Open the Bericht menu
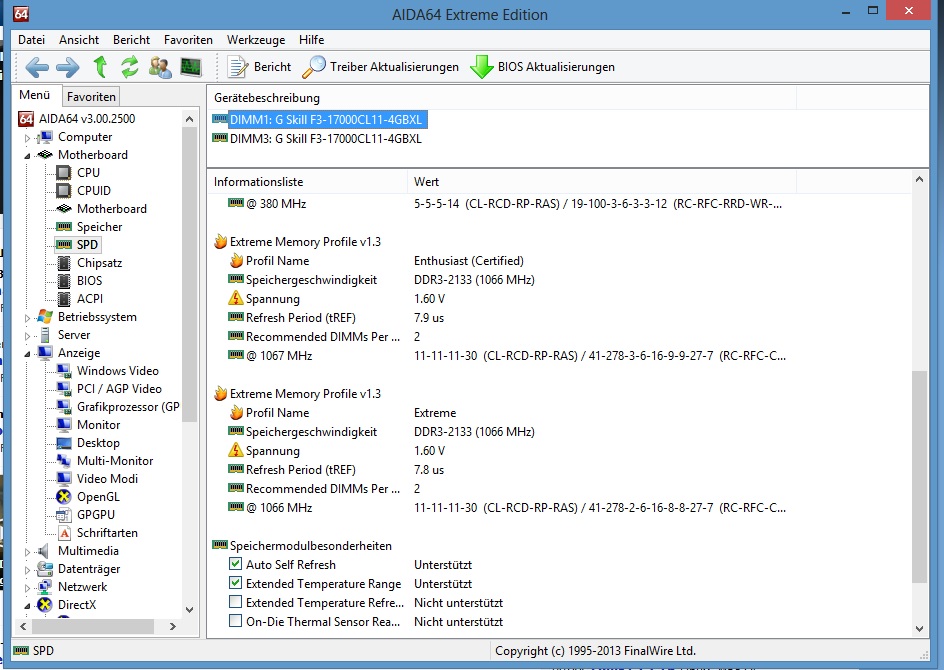 pos(131,40)
